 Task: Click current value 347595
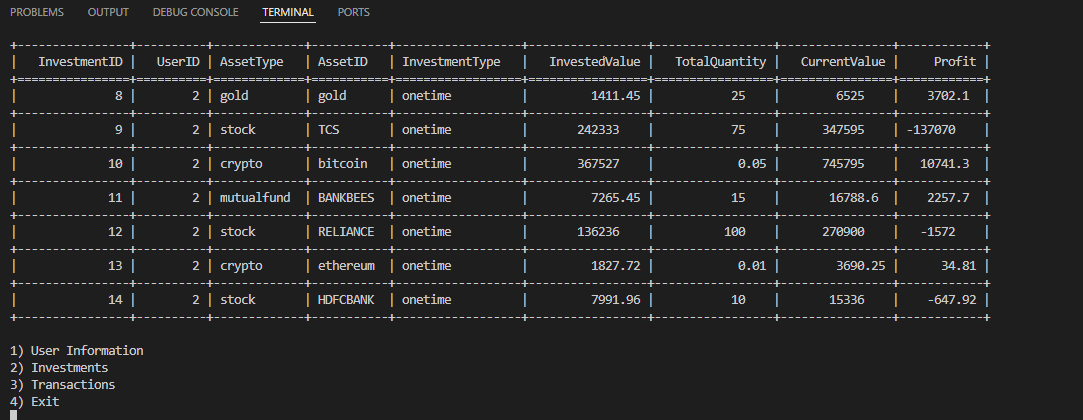tap(843, 130)
